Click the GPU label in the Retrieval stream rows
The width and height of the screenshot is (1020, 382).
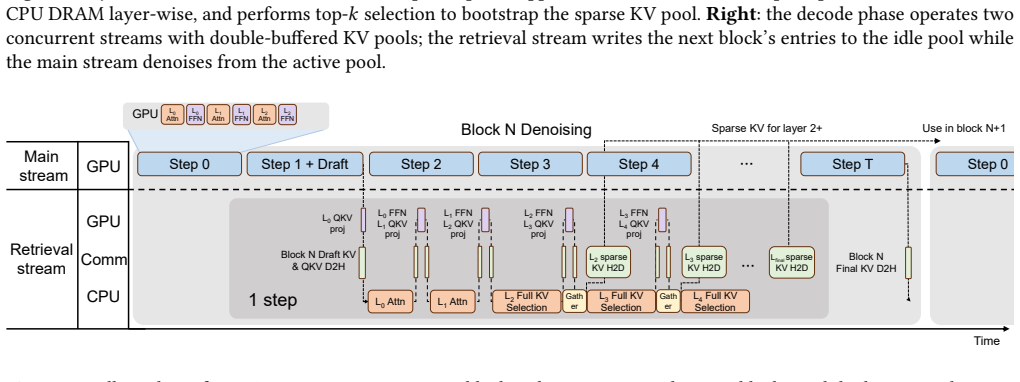pyautogui.click(x=103, y=222)
